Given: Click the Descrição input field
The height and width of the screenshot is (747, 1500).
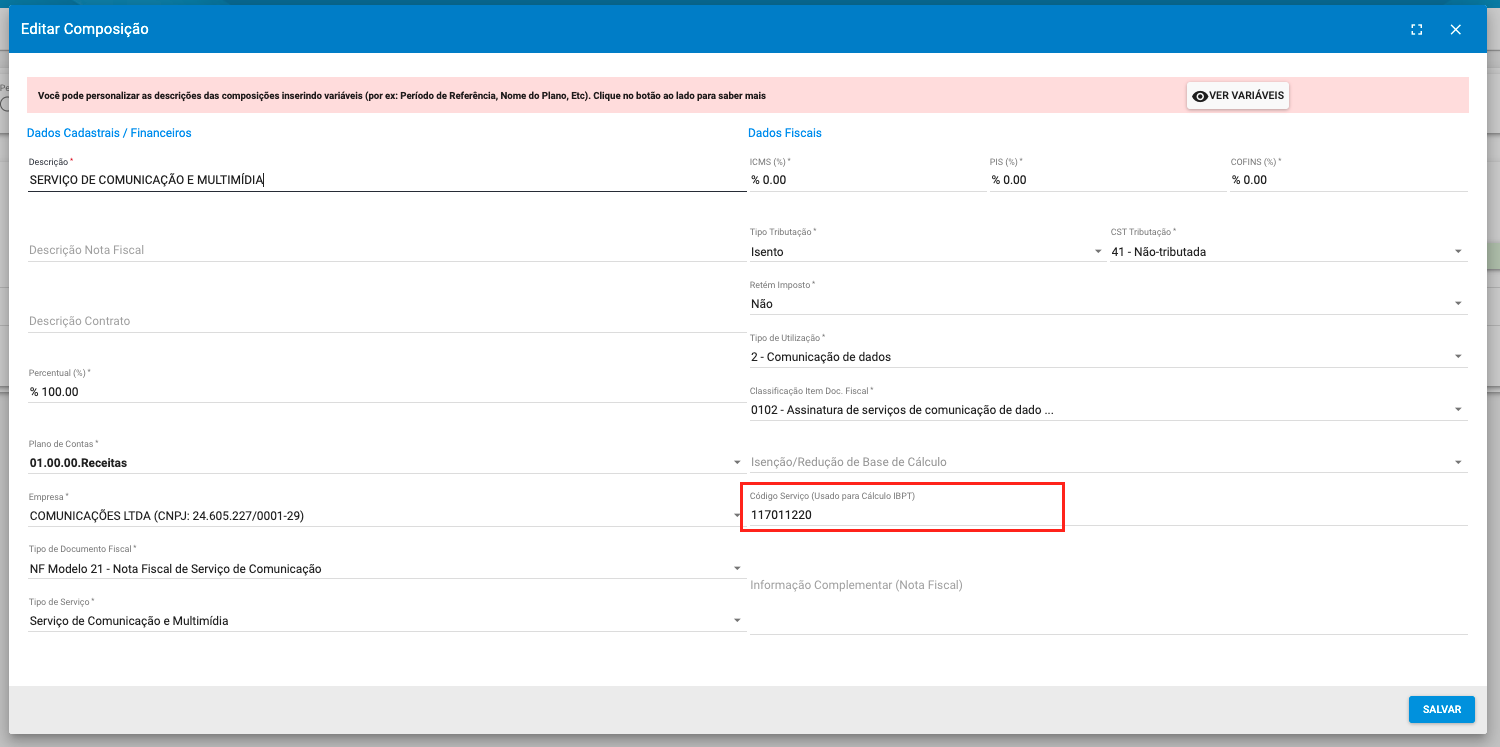Looking at the screenshot, I should (x=387, y=180).
